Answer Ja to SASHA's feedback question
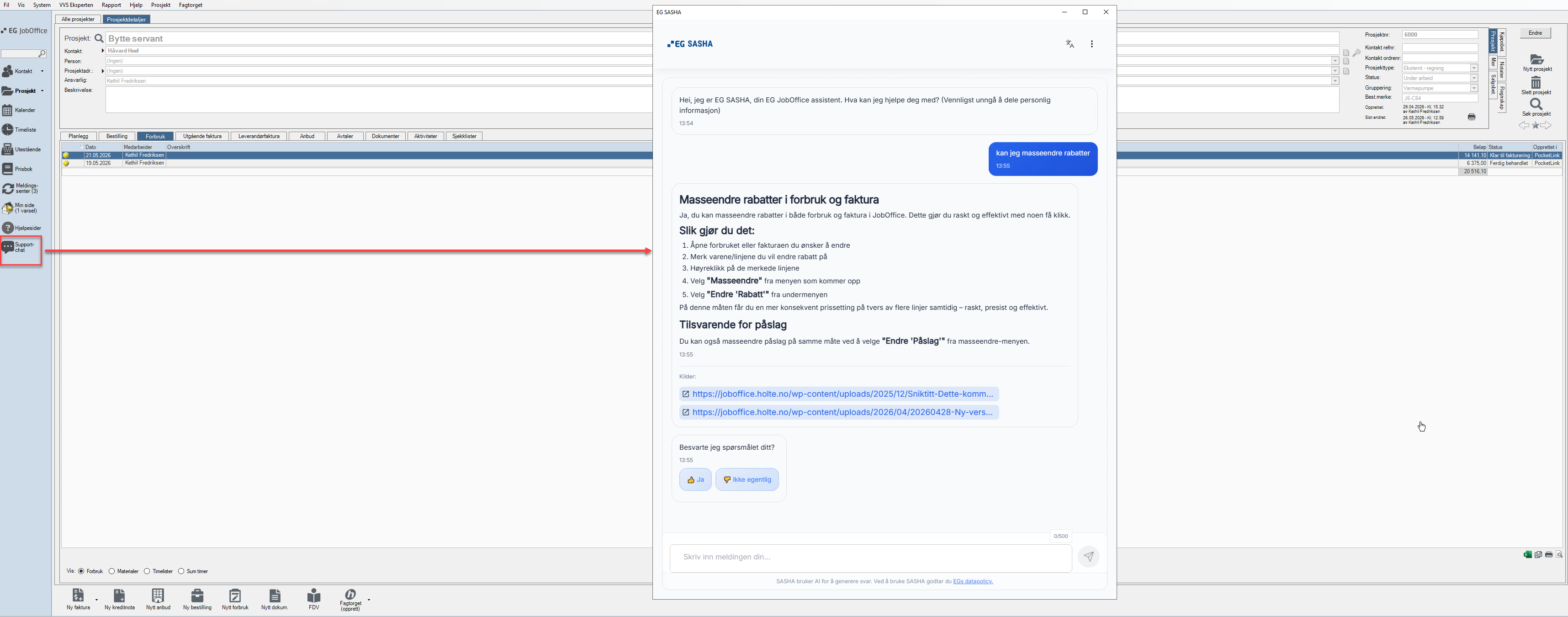Image resolution: width=1568 pixels, height=617 pixels. coord(695,479)
